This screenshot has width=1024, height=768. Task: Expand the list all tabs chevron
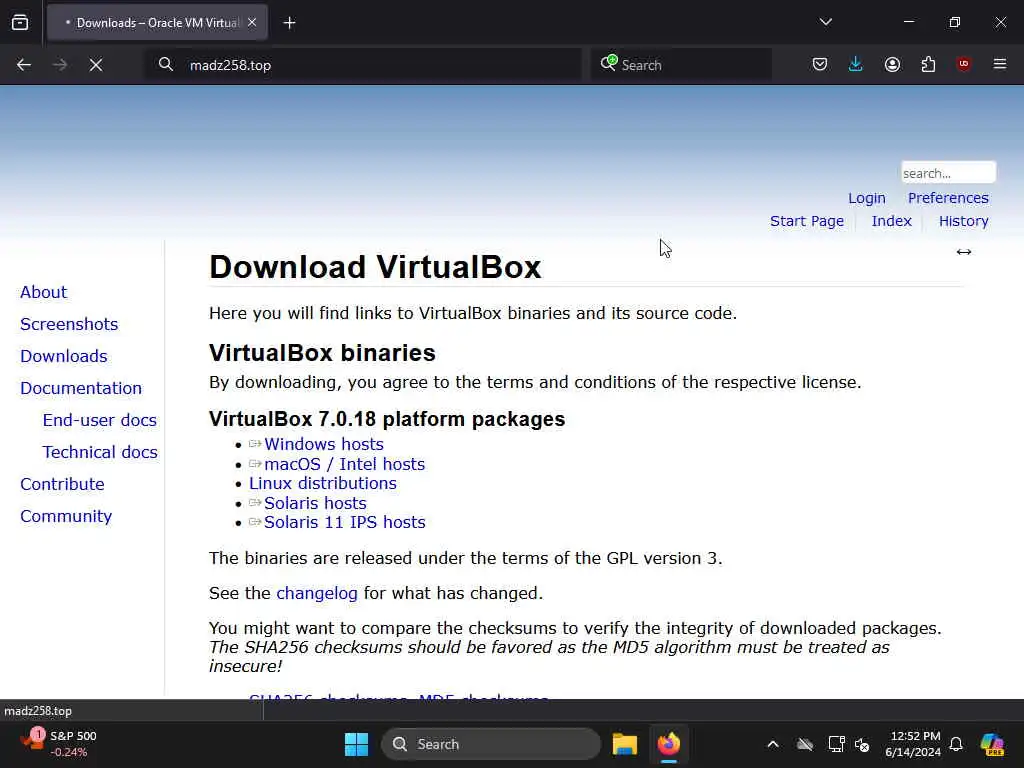[825, 22]
